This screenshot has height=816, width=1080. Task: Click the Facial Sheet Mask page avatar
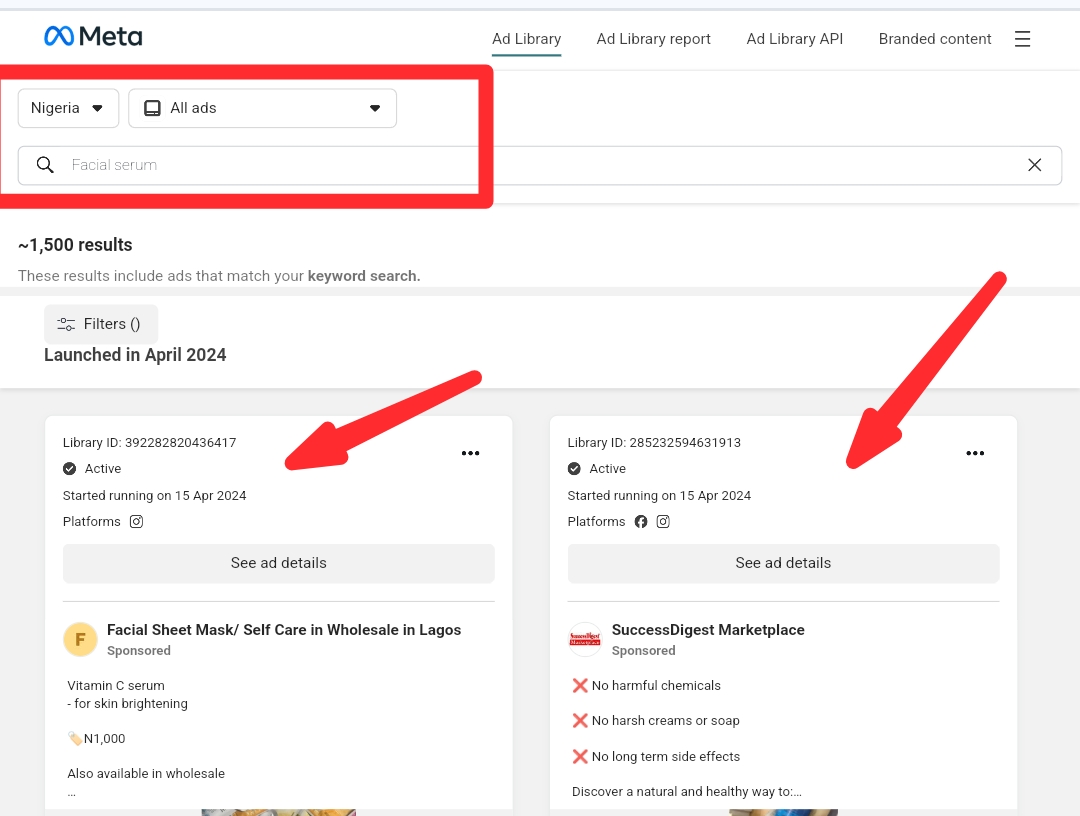pyautogui.click(x=81, y=640)
